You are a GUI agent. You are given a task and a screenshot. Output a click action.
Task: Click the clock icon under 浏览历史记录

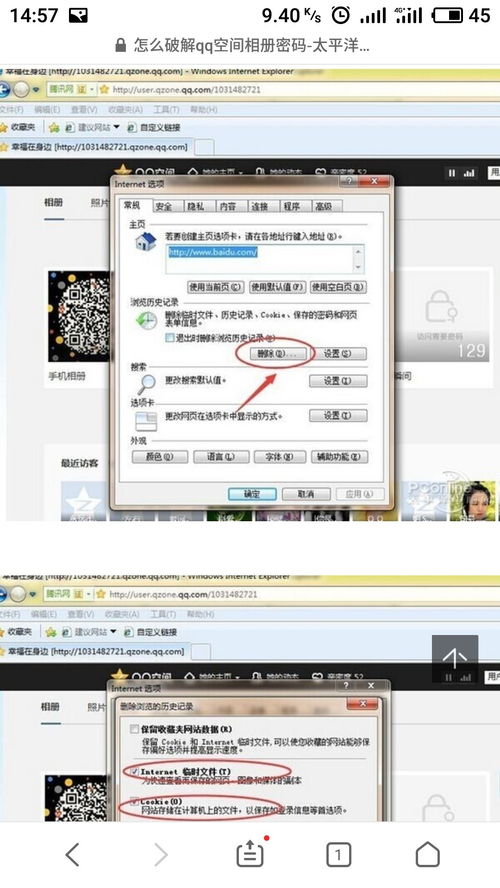146,321
